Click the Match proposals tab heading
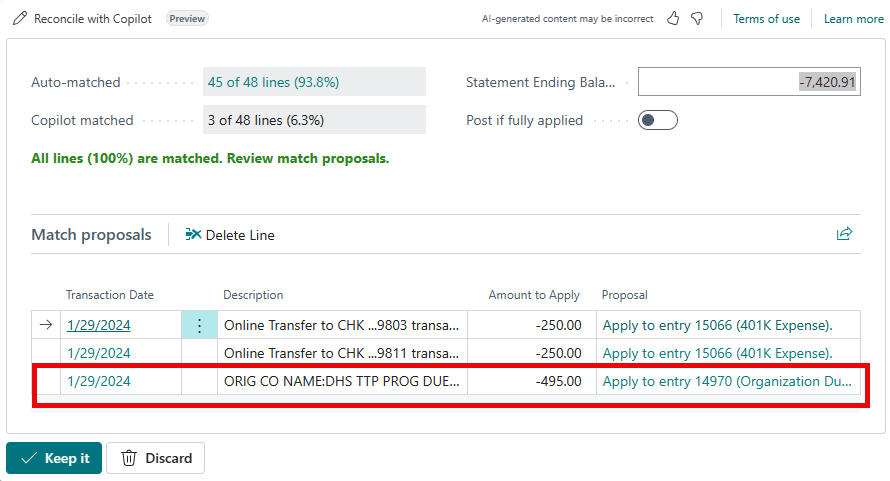 tap(91, 235)
